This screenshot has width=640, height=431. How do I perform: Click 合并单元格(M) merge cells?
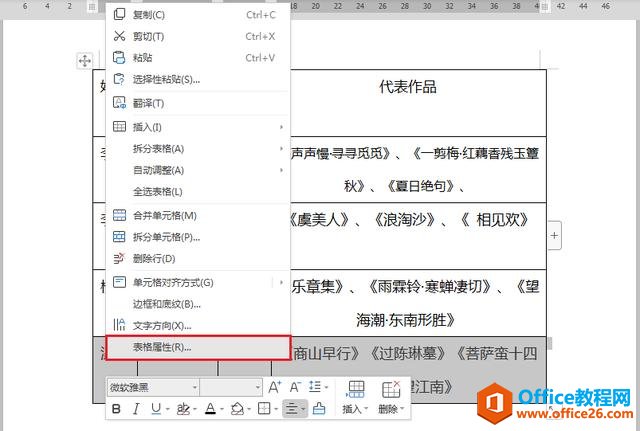[x=198, y=216]
